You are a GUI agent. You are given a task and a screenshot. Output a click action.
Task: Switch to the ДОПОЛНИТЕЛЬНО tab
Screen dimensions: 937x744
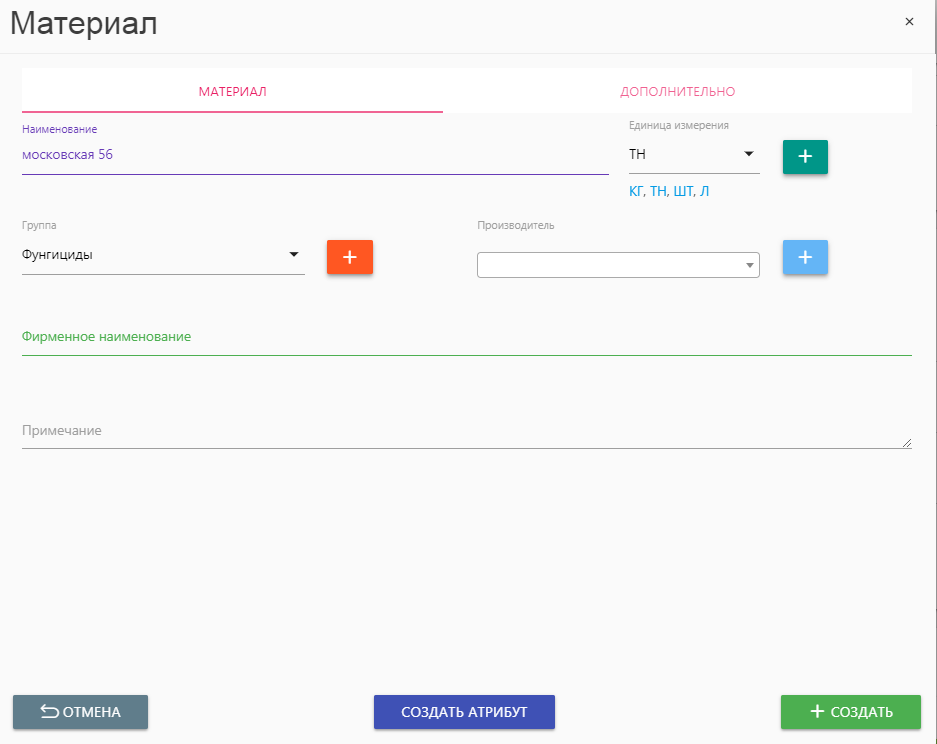click(677, 92)
